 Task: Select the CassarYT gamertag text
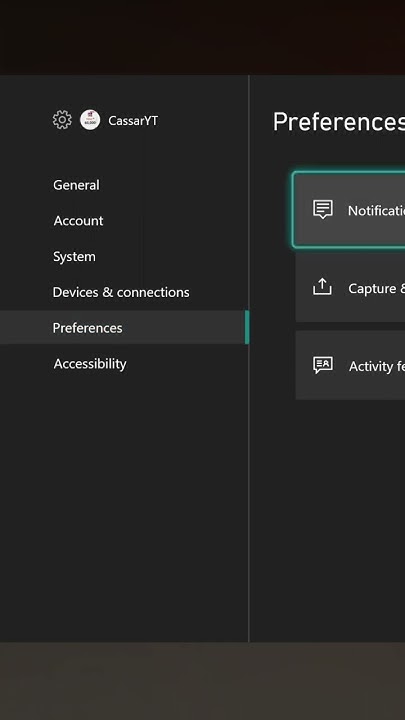pos(133,121)
